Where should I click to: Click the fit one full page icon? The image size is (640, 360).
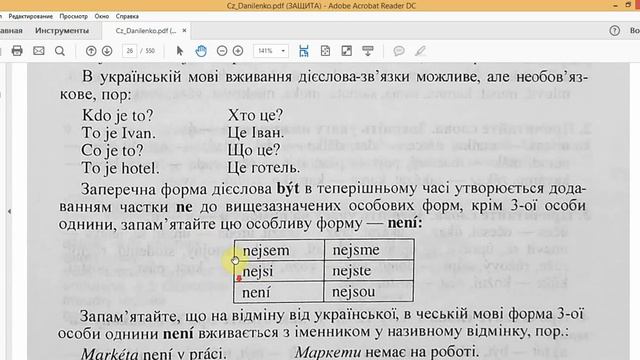[x=325, y=51]
